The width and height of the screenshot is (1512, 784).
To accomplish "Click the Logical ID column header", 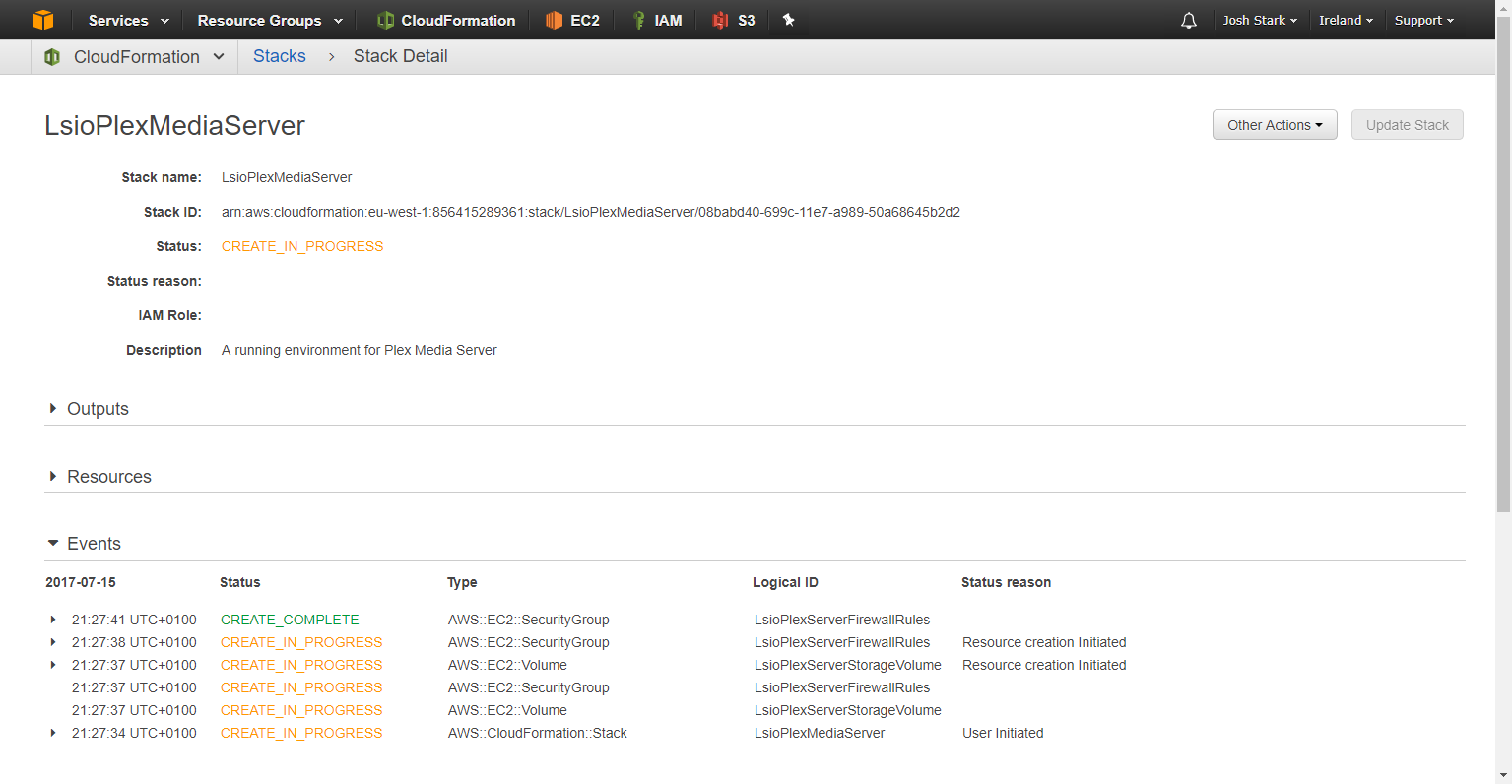I will pyautogui.click(x=785, y=582).
